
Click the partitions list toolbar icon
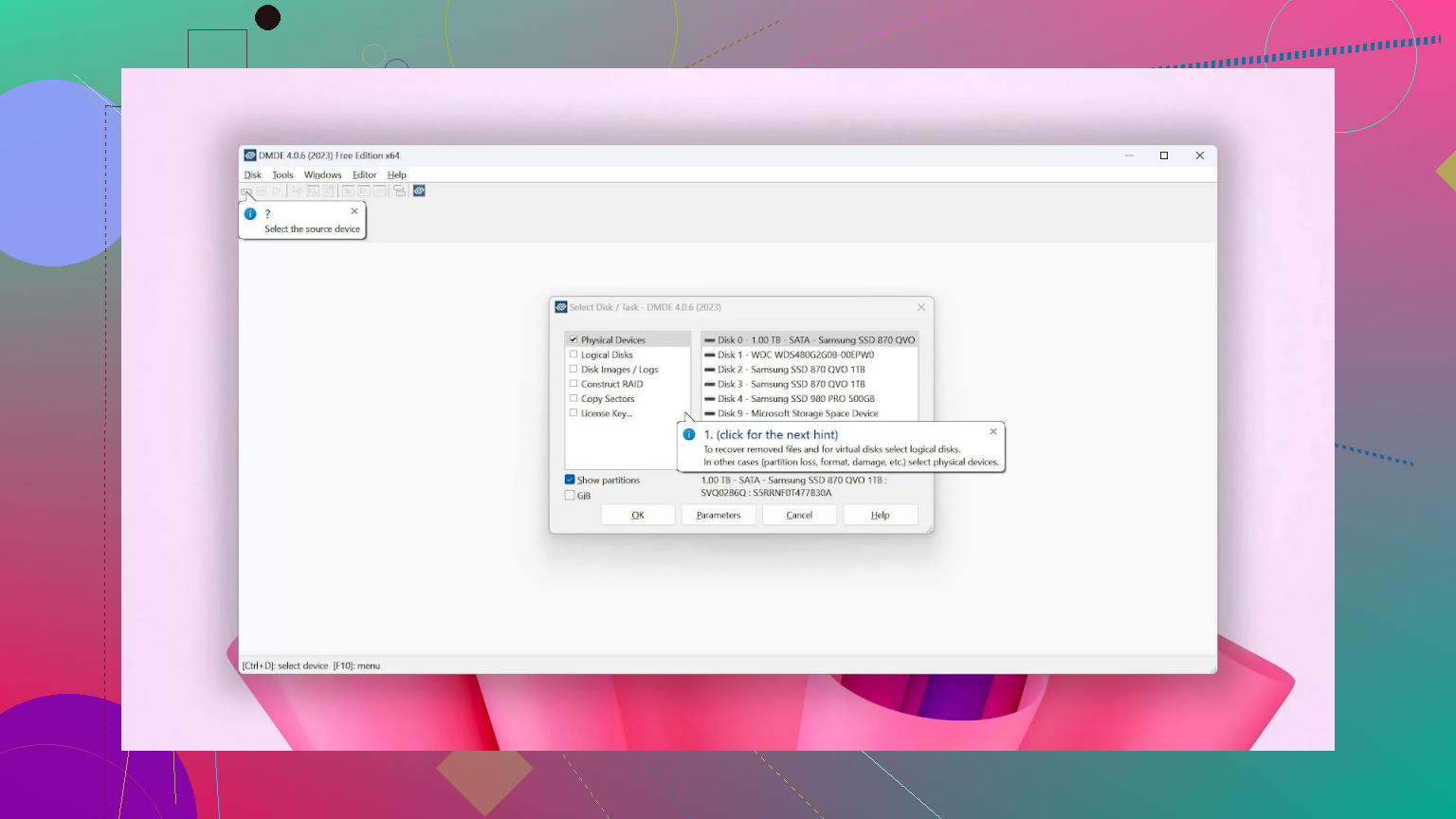pyautogui.click(x=262, y=191)
